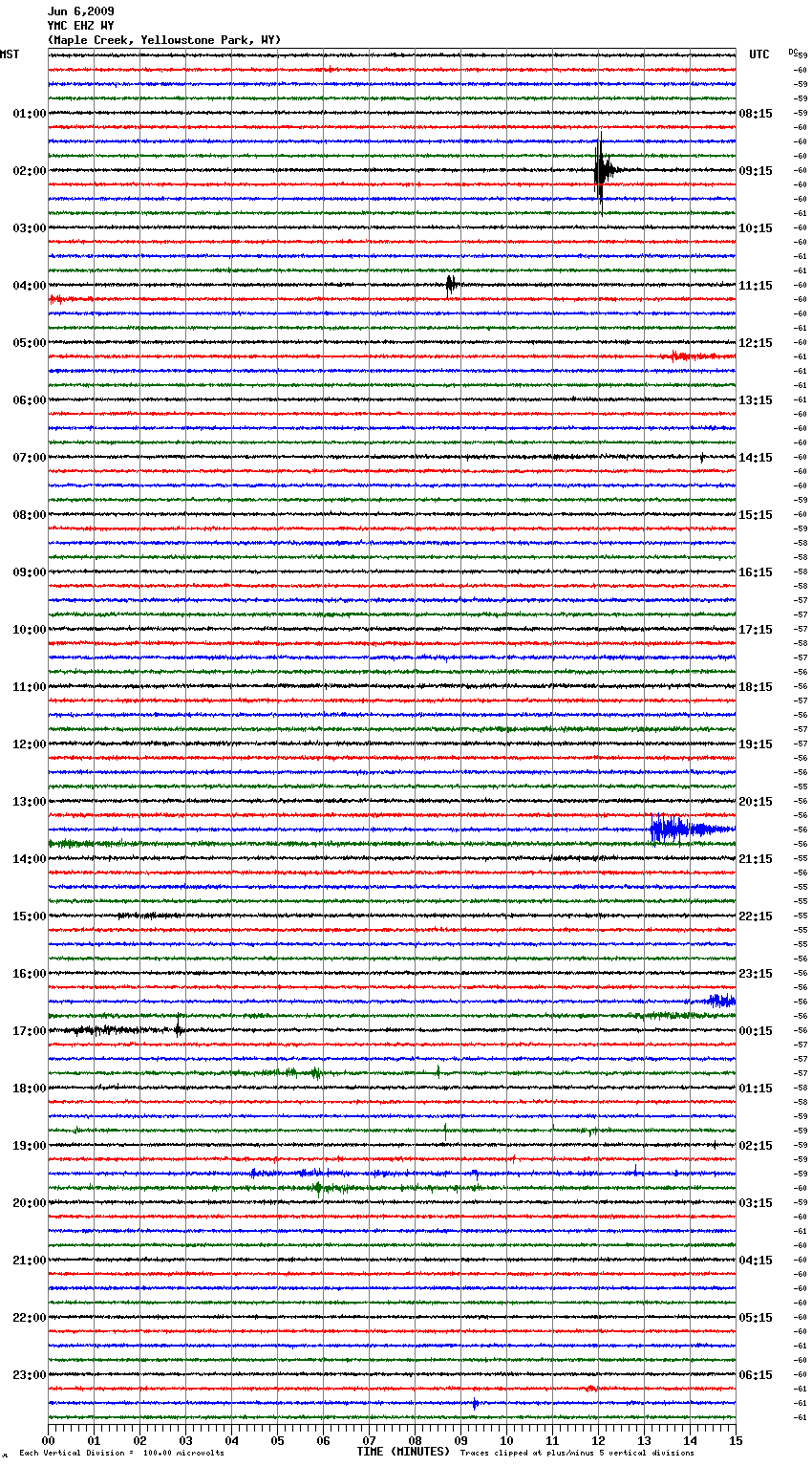
Task: Click the 09:15 UTC time label
Action: click(756, 171)
